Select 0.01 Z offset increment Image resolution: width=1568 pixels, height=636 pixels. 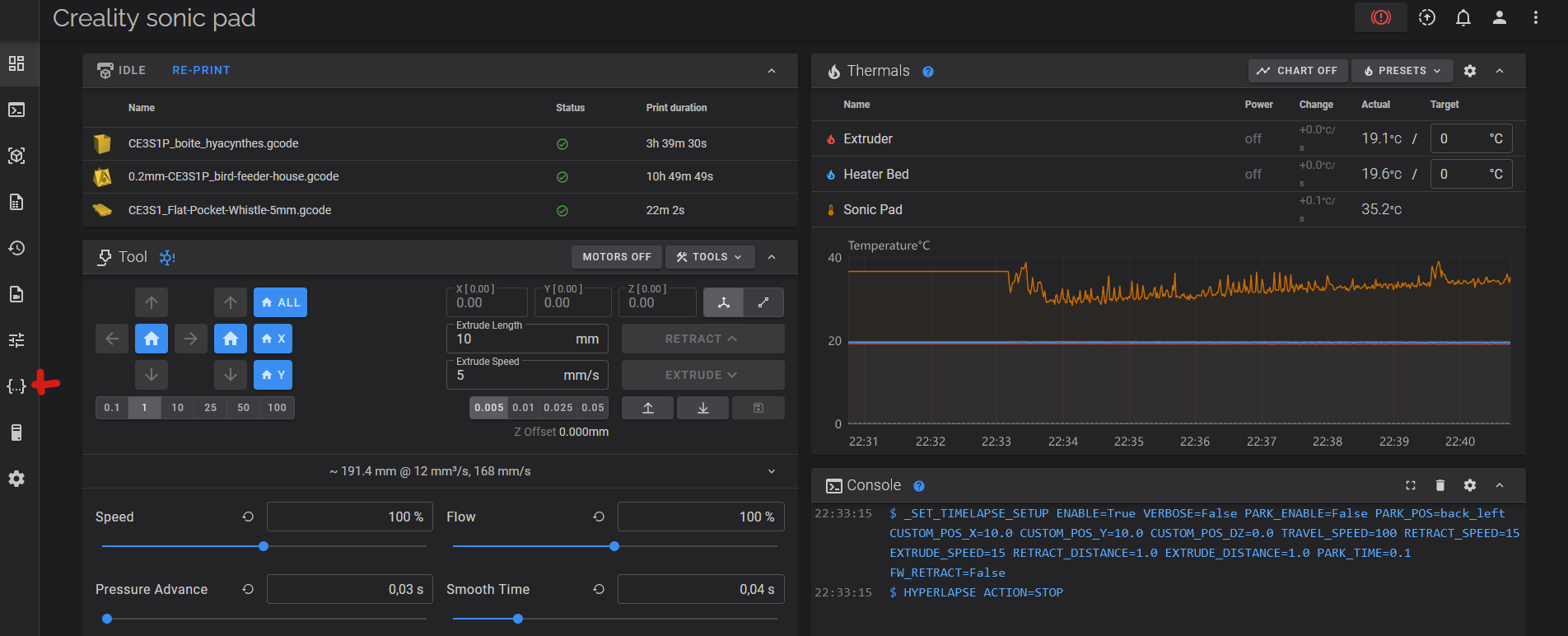point(523,408)
